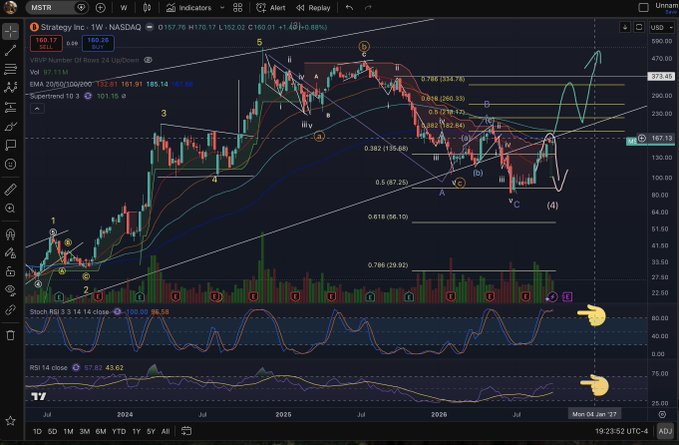Open the favorites star toolbar
The image size is (679, 445).
[10, 421]
